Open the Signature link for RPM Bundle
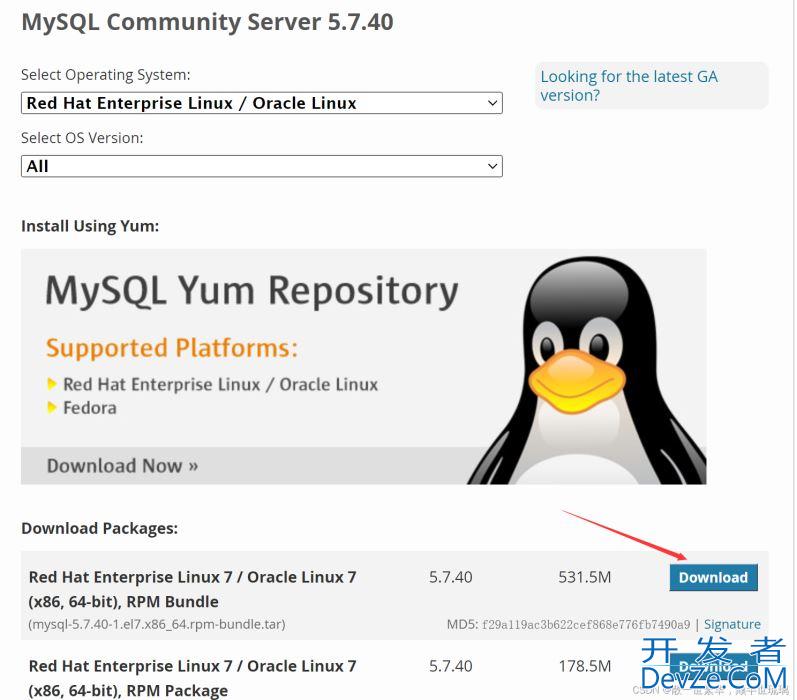Viewport: 797px width, 700px height. (732, 624)
